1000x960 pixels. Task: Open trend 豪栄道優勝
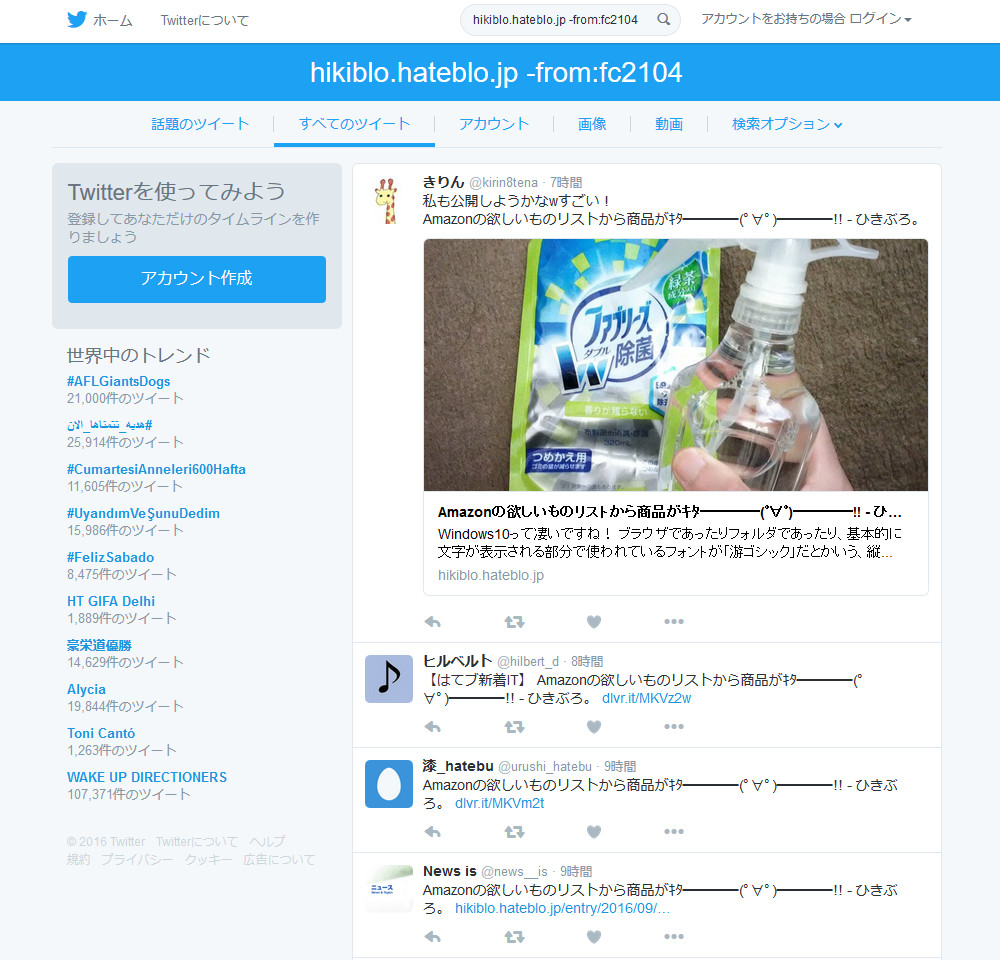[x=99, y=646]
